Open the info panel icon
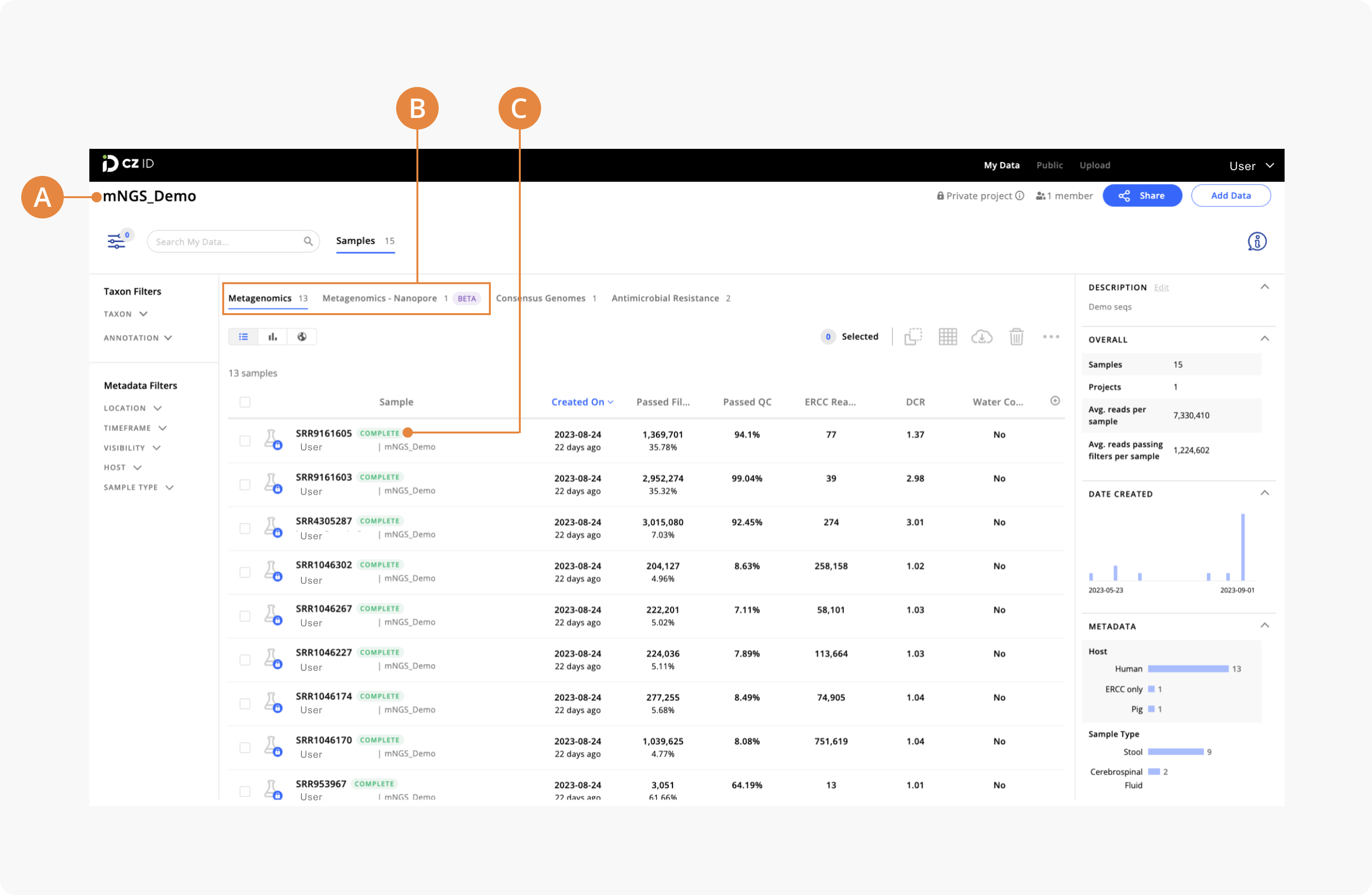The height and width of the screenshot is (895, 1372). (1257, 241)
